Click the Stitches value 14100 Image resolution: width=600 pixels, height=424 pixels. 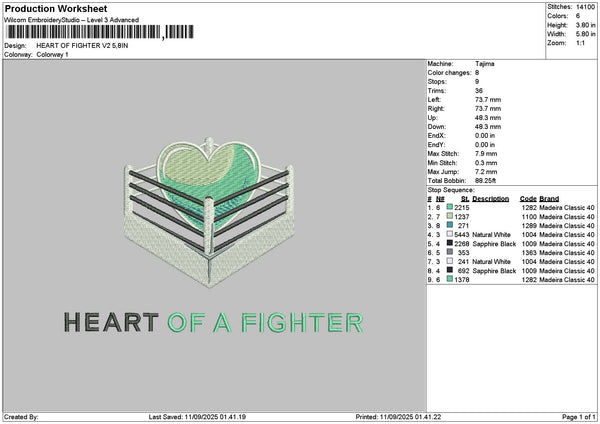tap(585, 7)
